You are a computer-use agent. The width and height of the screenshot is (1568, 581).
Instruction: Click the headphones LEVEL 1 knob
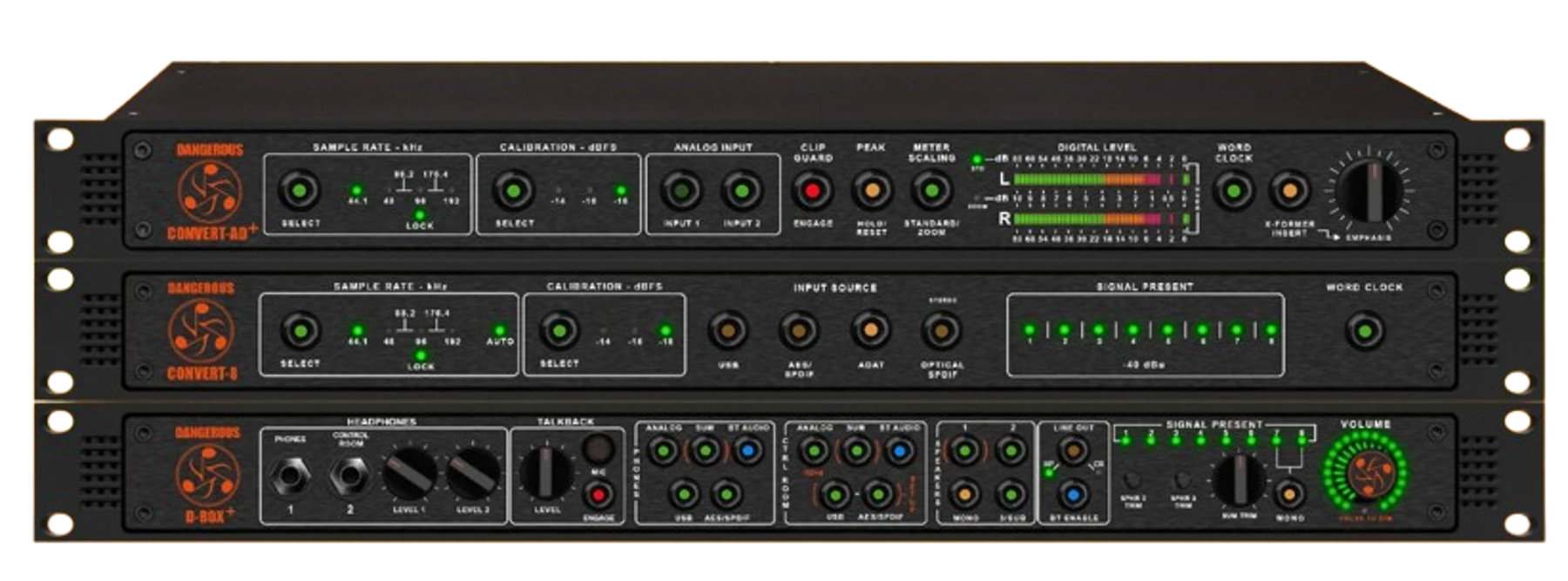(409, 474)
